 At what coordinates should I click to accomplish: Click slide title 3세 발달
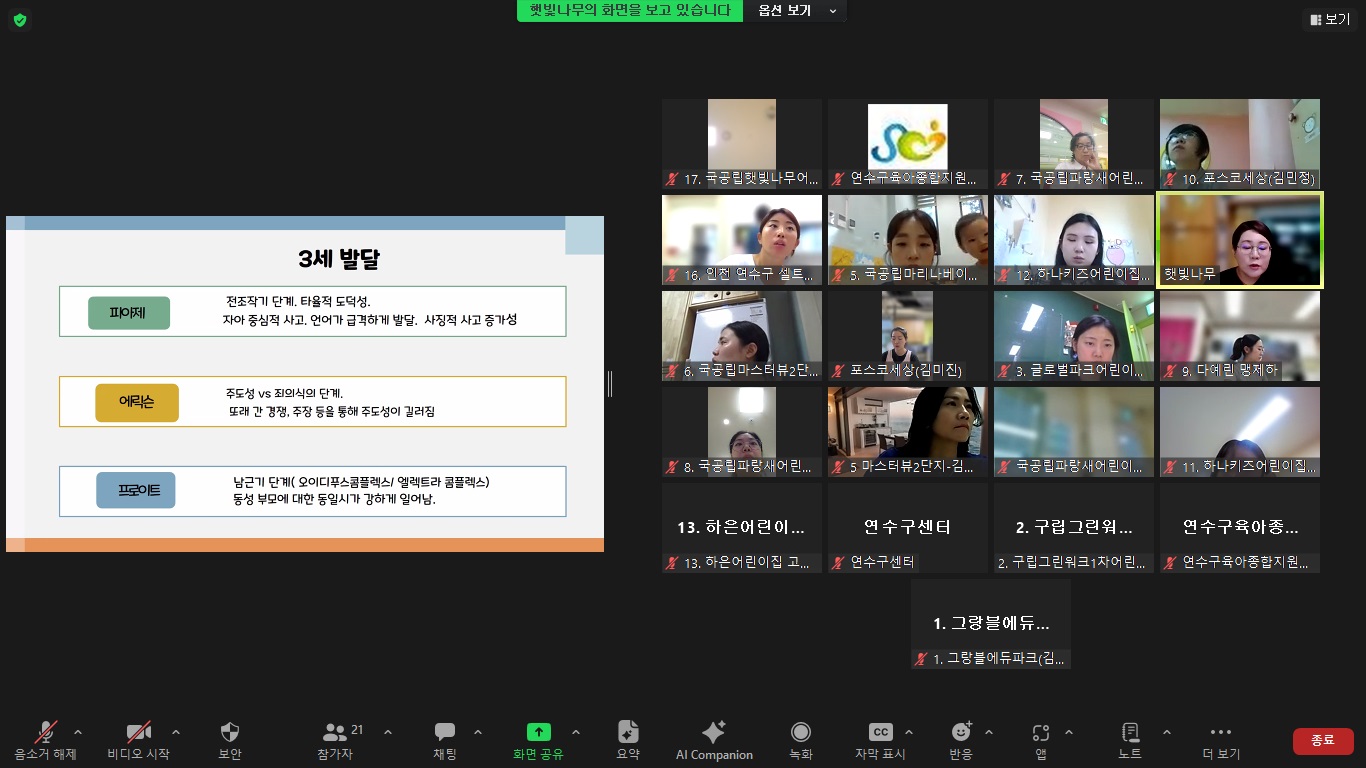(x=339, y=260)
